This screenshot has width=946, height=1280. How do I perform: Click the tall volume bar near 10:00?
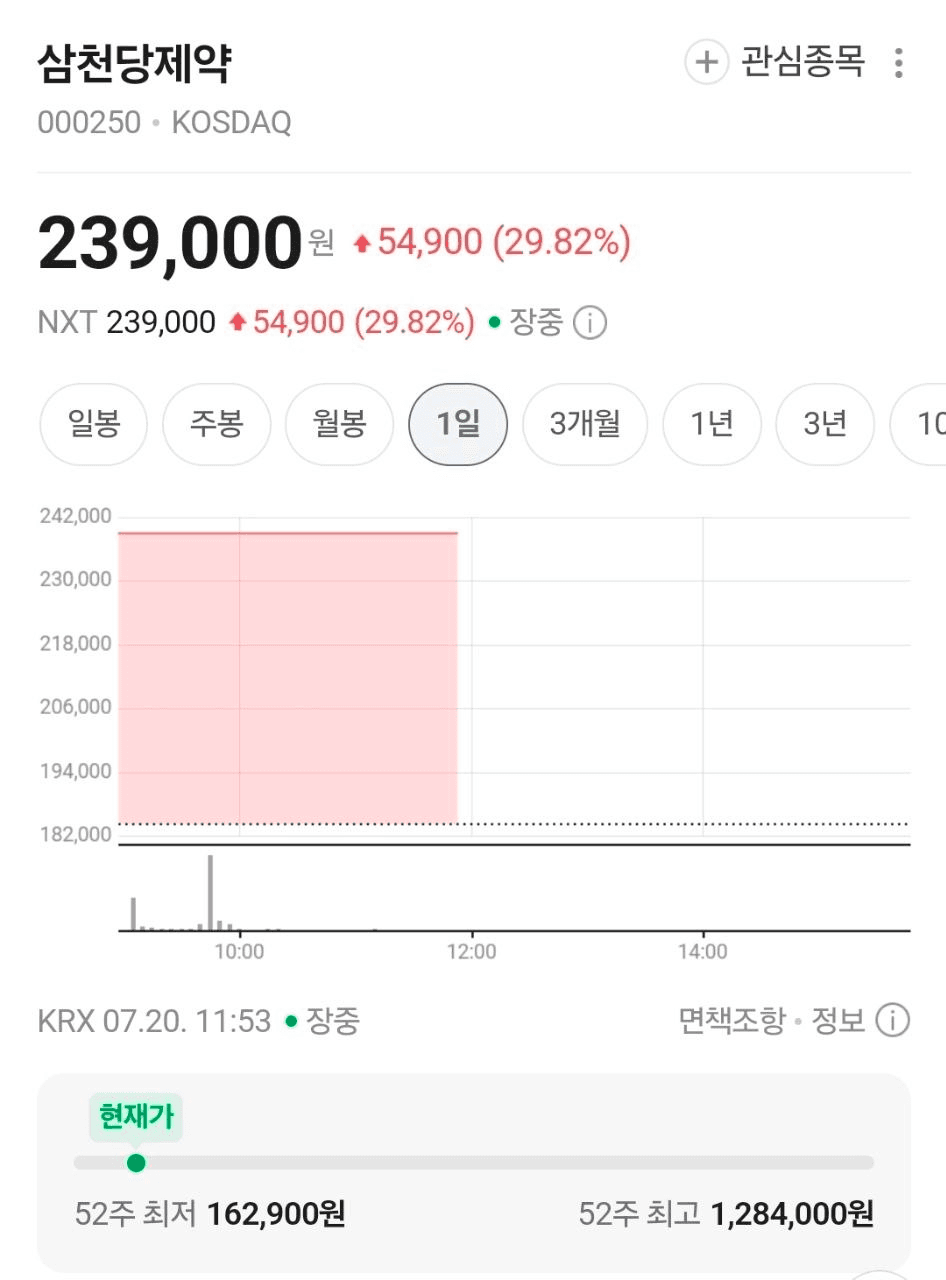point(210,893)
